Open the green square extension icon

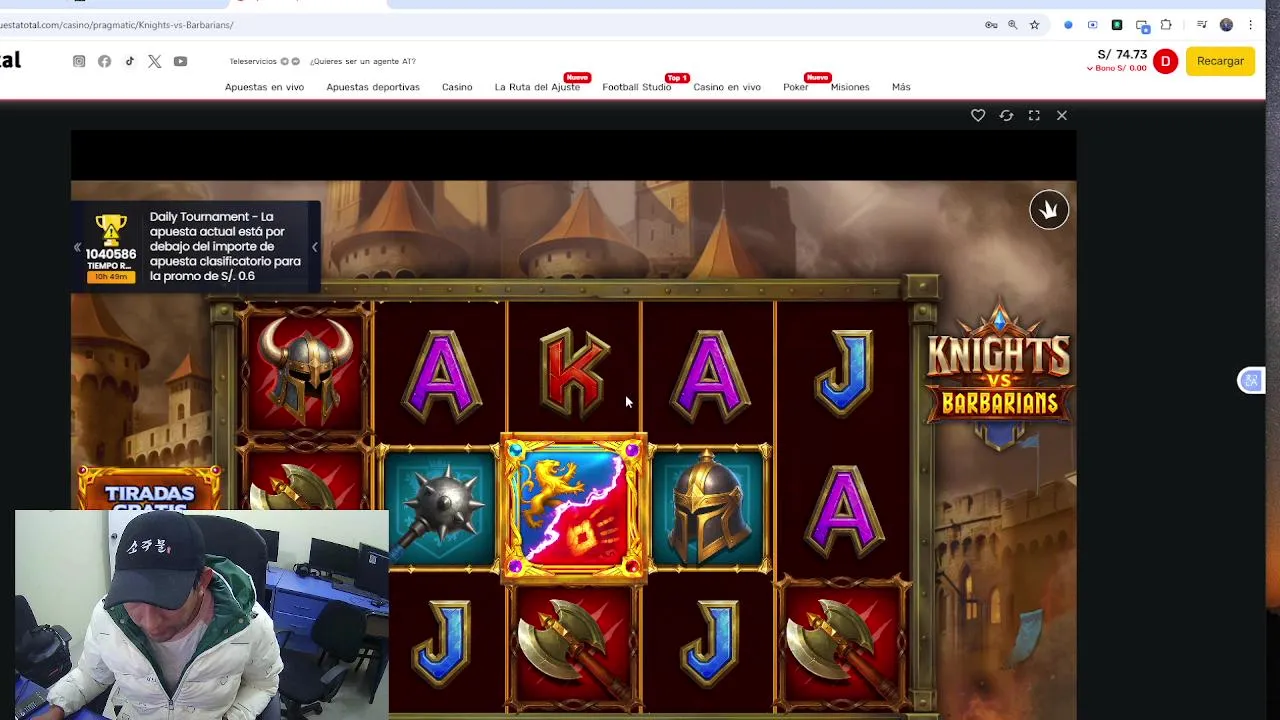click(x=1117, y=25)
